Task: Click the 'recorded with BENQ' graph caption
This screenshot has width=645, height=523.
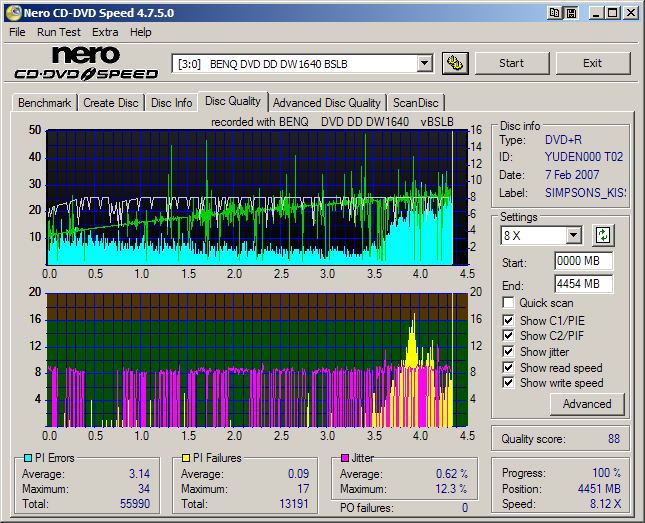Action: pyautogui.click(x=332, y=122)
